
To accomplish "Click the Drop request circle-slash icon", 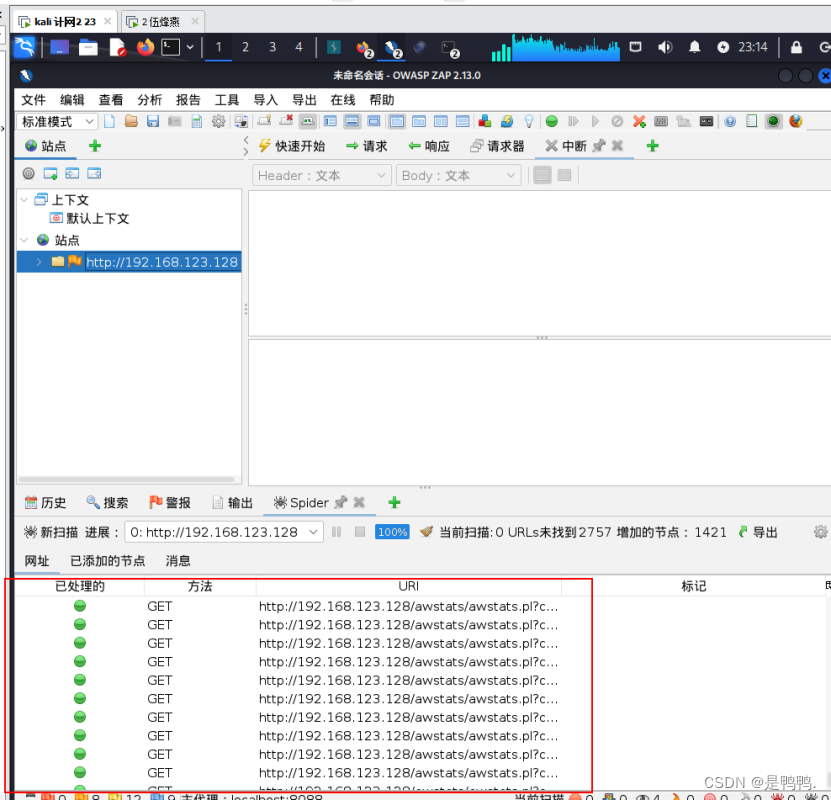I will (x=617, y=121).
